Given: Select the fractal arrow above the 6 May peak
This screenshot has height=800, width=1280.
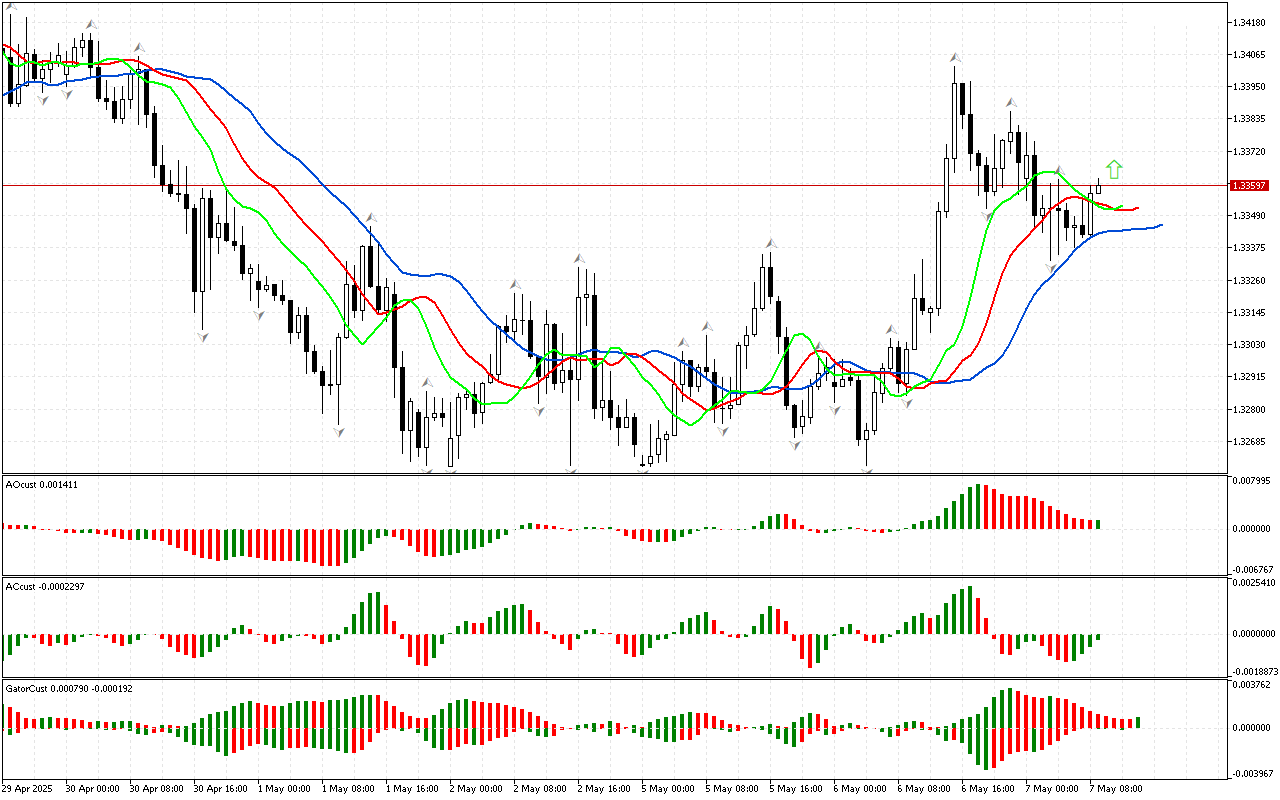Looking at the screenshot, I should [956, 58].
